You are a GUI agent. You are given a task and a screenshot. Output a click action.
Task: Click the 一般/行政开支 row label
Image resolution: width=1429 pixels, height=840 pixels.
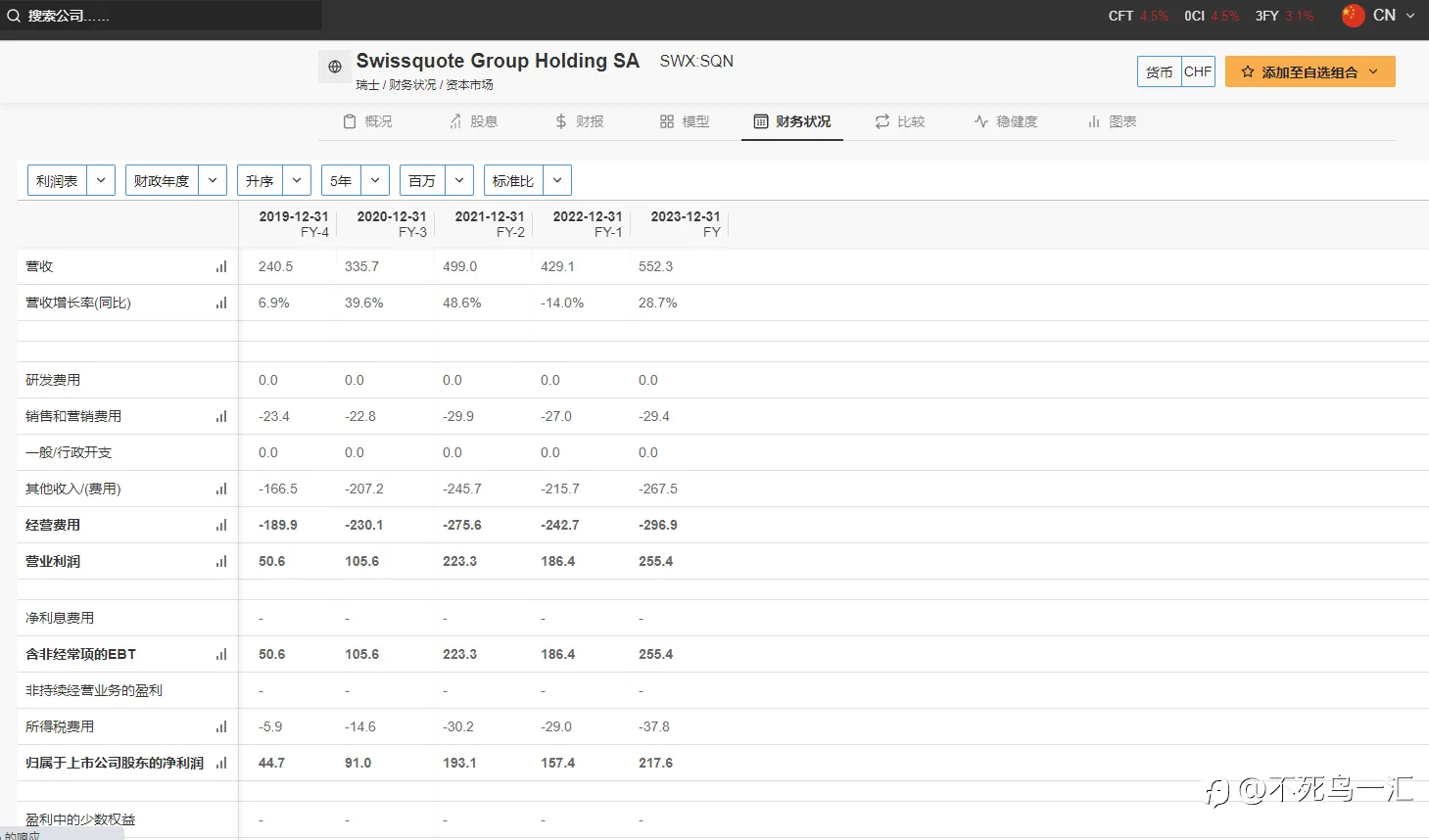coord(69,452)
